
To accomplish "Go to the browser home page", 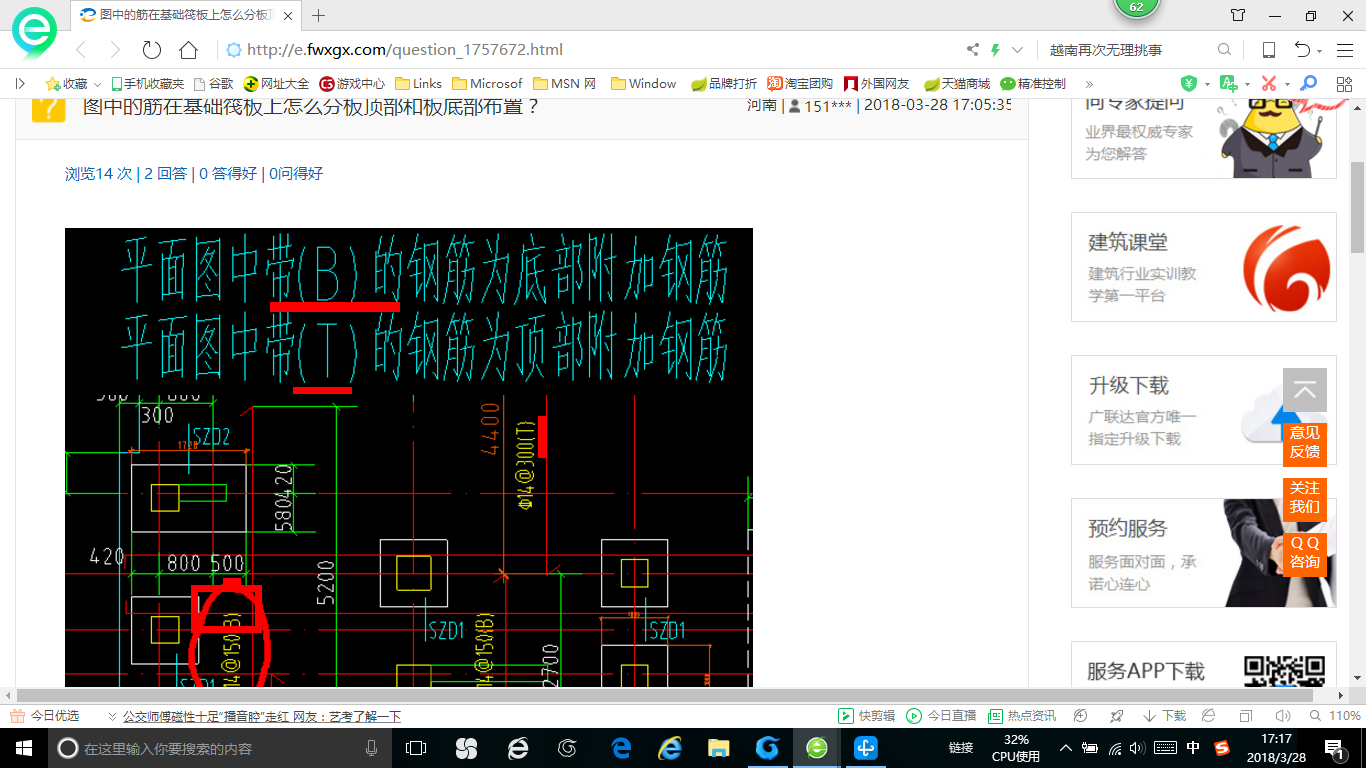I will (x=188, y=50).
